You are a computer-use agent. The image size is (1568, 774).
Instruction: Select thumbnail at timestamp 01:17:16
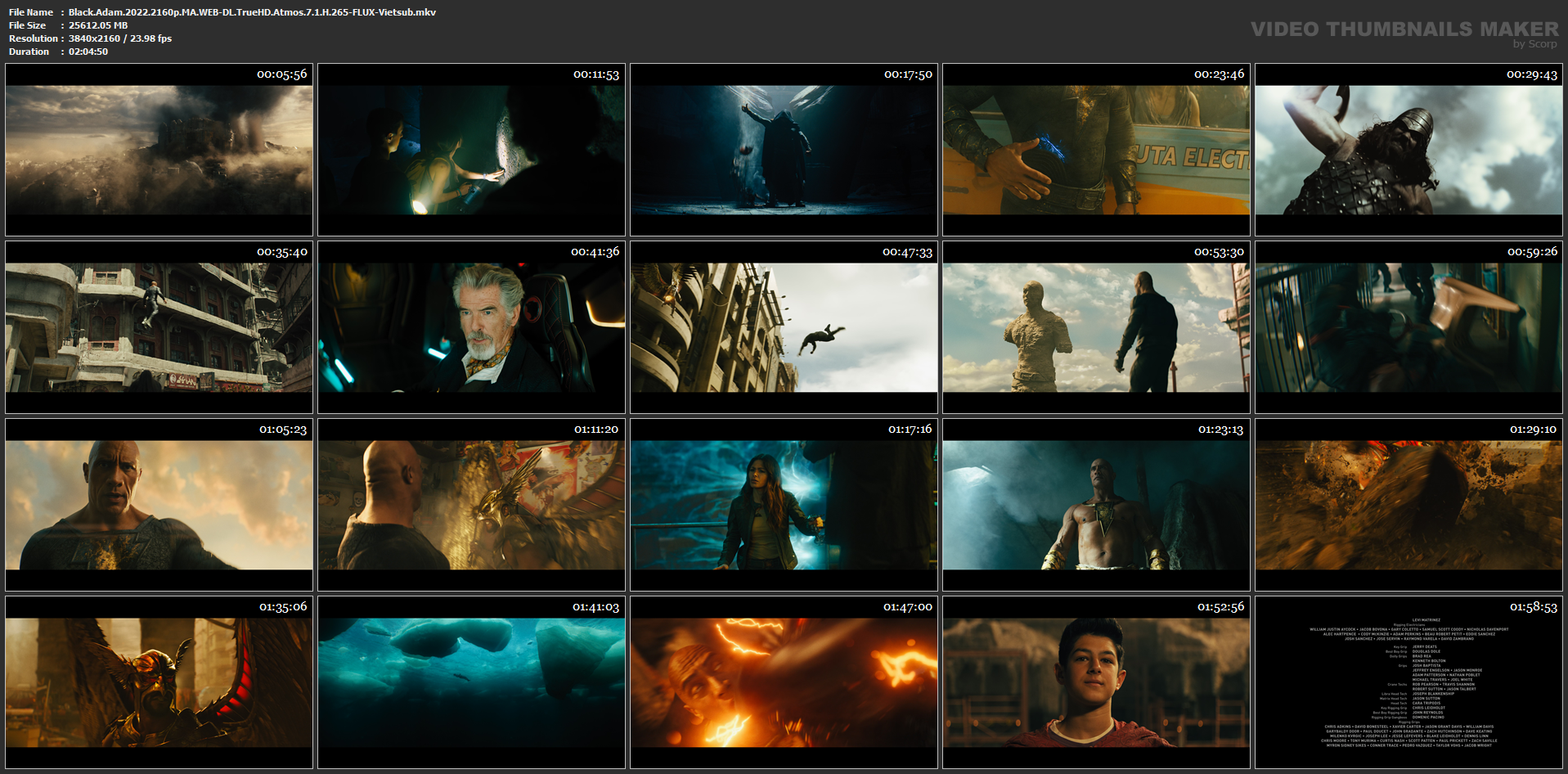point(784,505)
